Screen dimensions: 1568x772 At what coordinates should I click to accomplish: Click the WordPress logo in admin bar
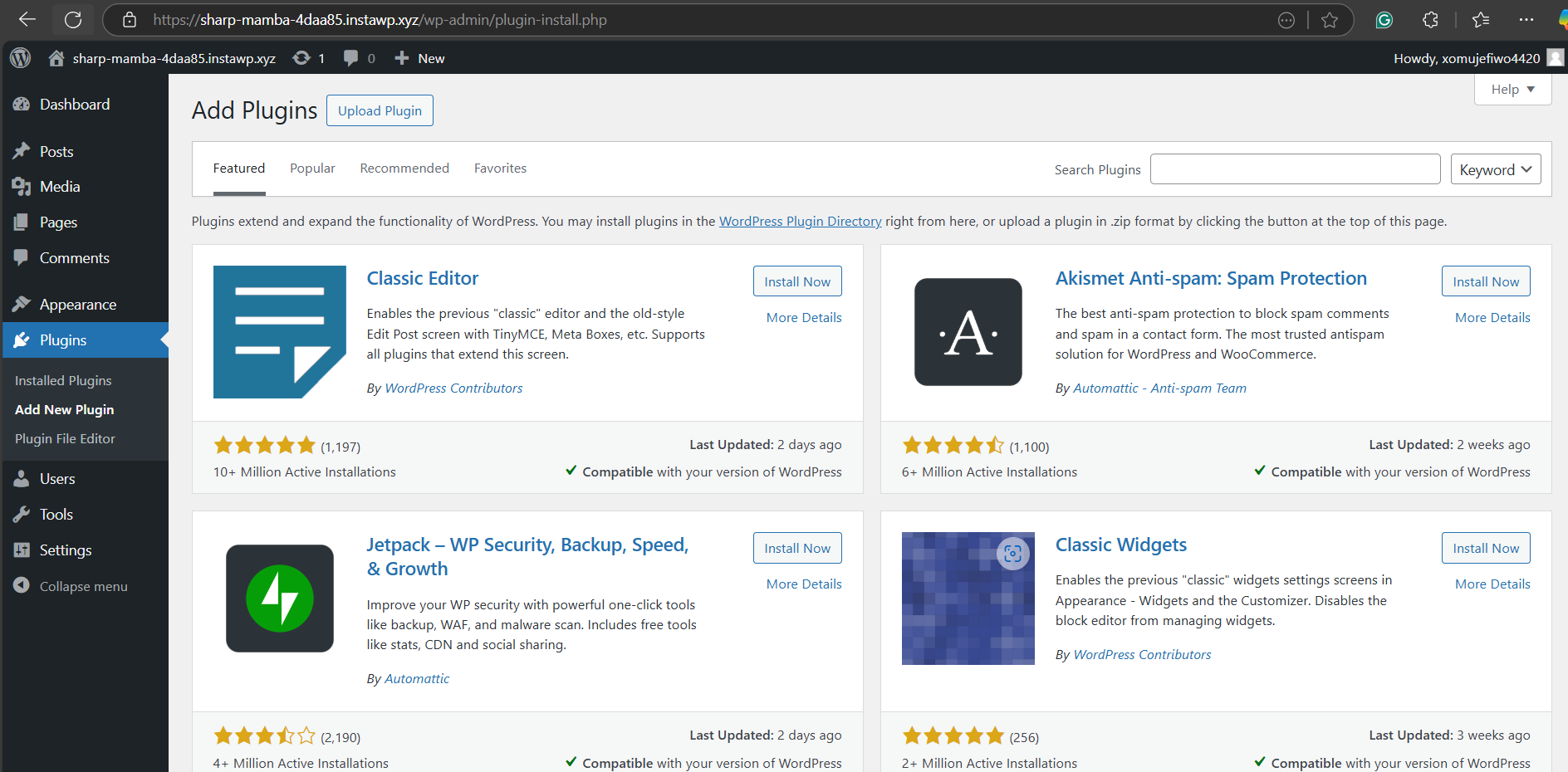tap(21, 58)
